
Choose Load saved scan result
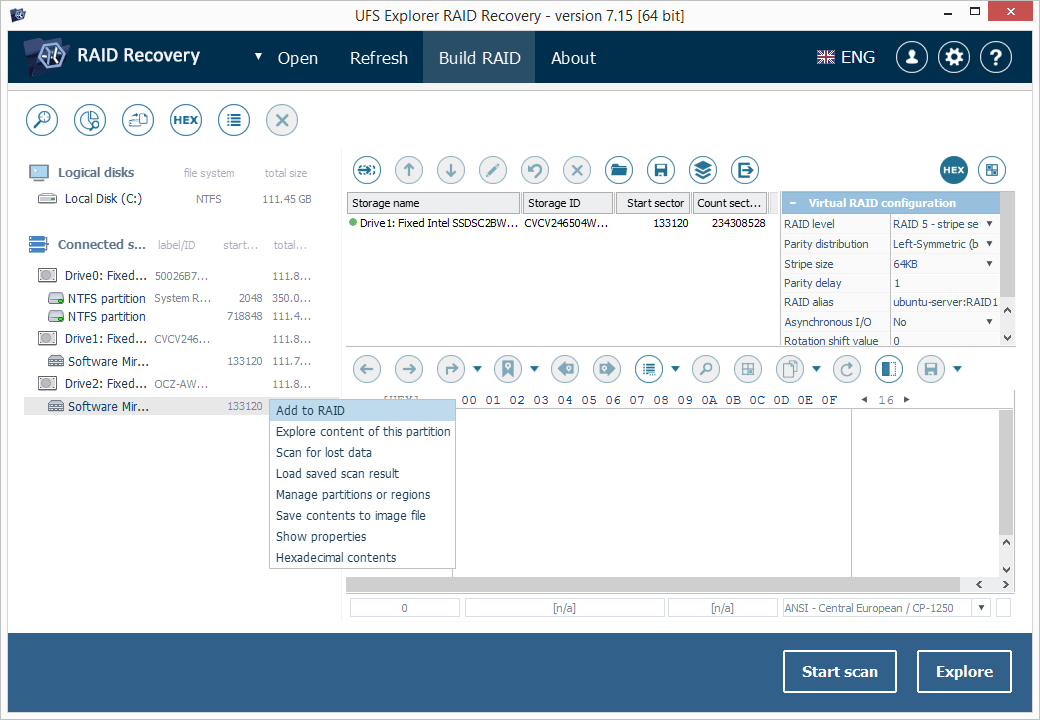coord(362,473)
